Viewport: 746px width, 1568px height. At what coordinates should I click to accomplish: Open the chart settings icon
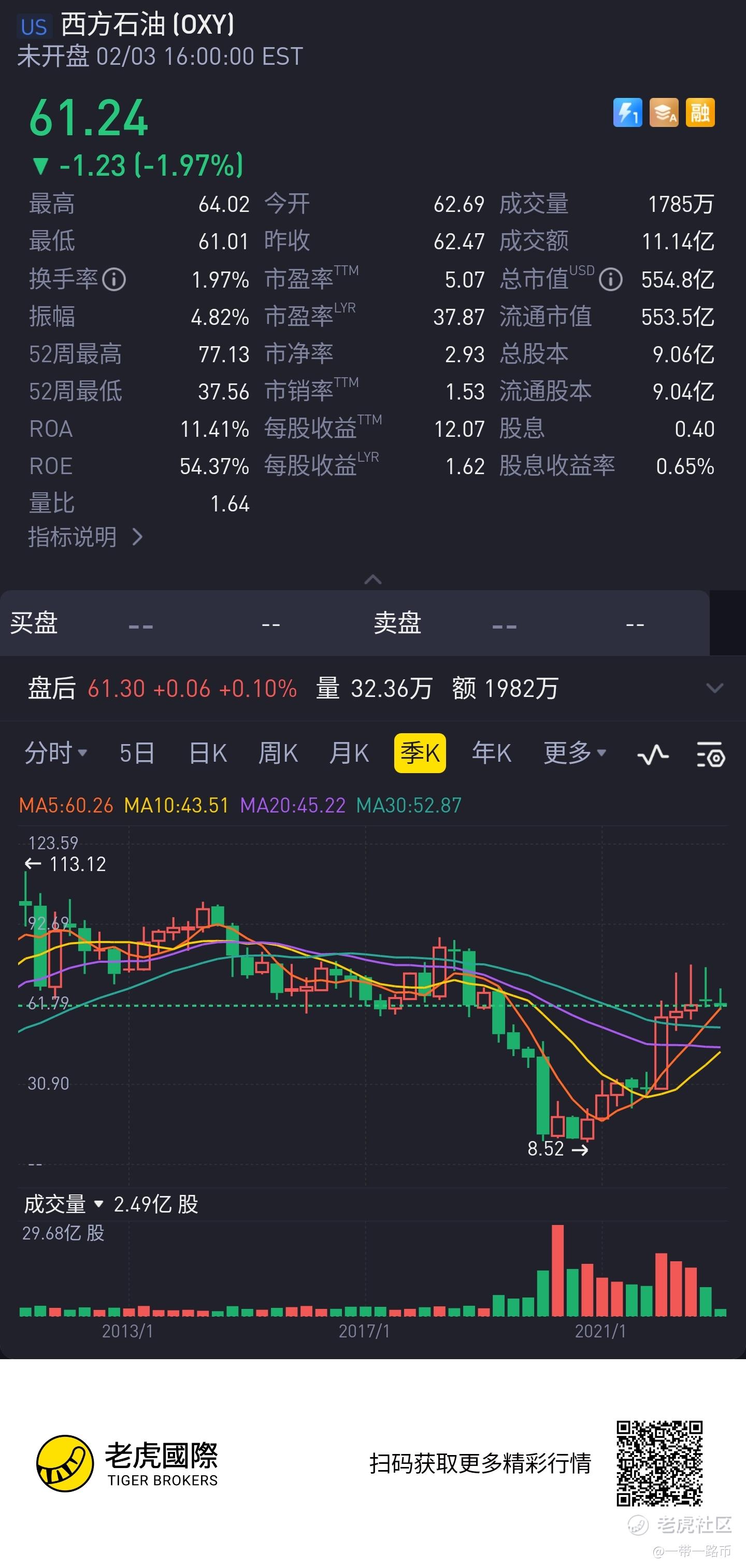(x=711, y=755)
